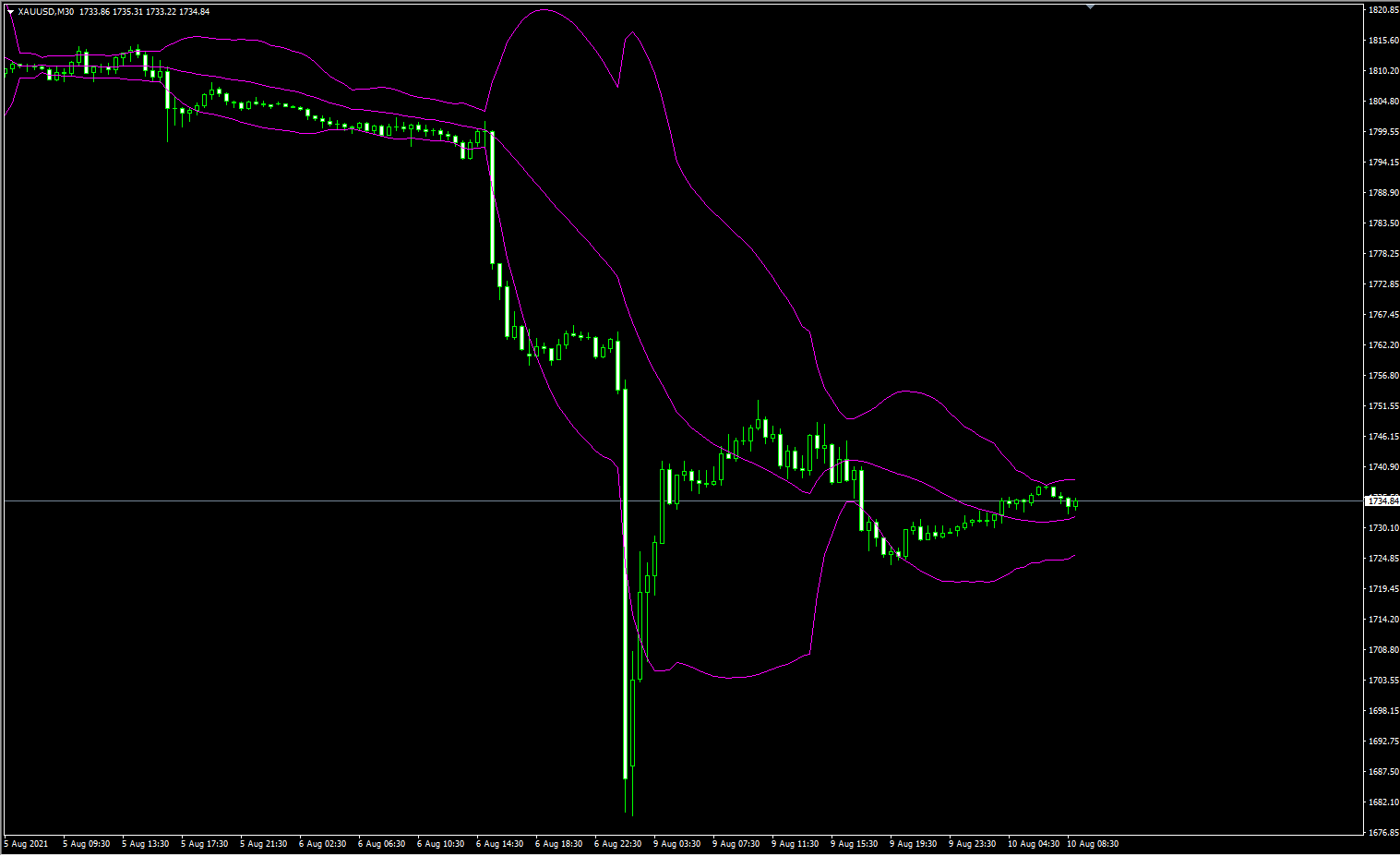Click the current price label 1734.84

coord(1382,500)
